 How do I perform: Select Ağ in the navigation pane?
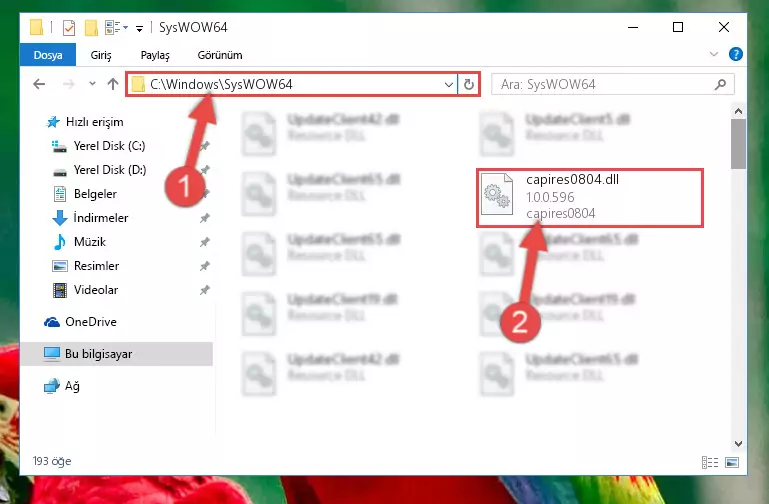(72, 386)
